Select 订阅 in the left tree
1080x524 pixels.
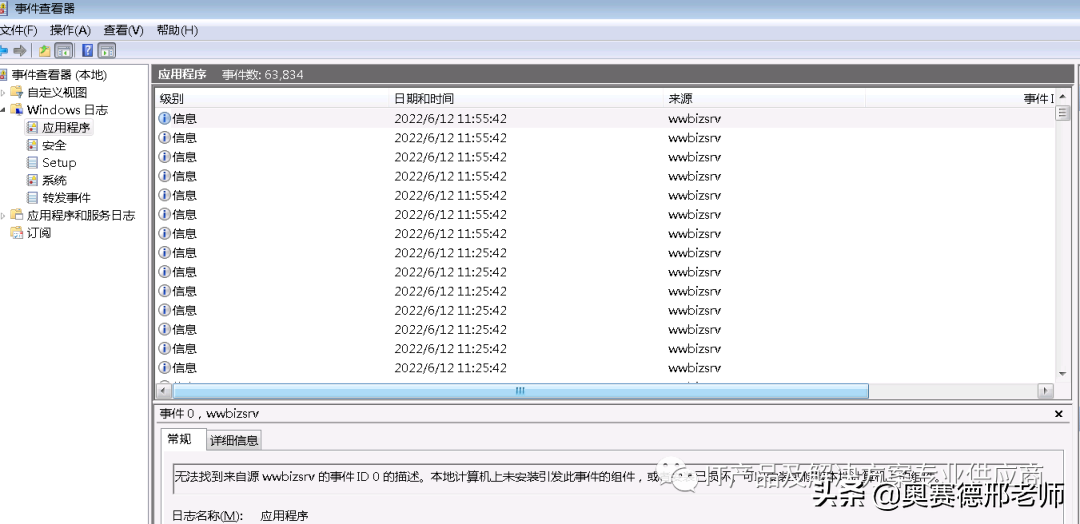[x=38, y=233]
